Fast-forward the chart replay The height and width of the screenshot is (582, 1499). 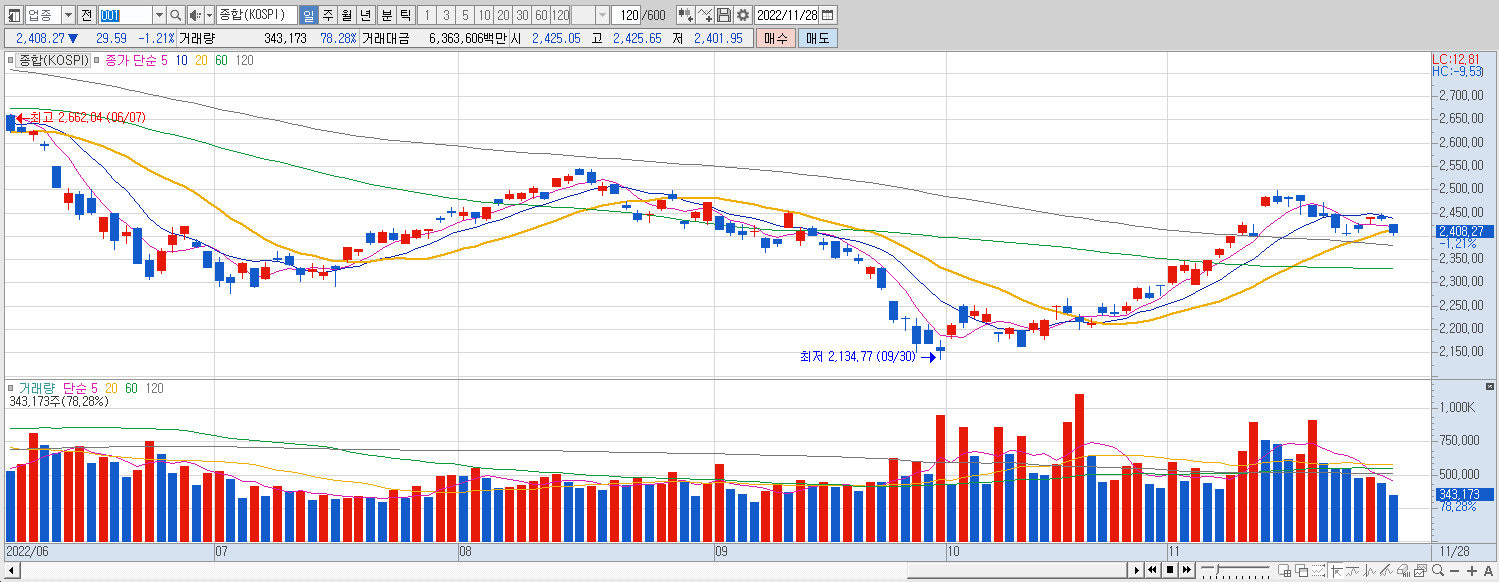pyautogui.click(x=1186, y=570)
